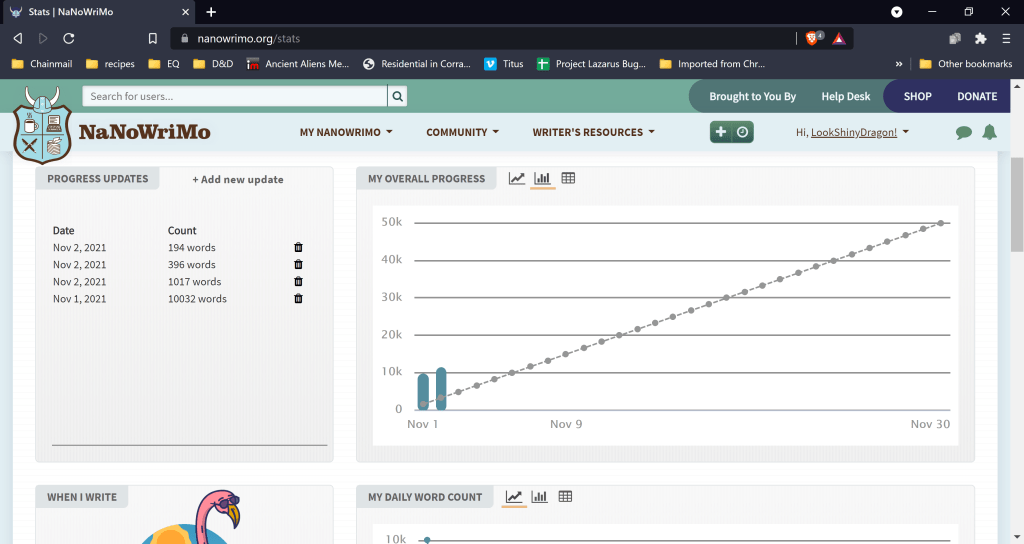1024x544 pixels.
Task: Click the Search for users field
Action: click(x=235, y=97)
